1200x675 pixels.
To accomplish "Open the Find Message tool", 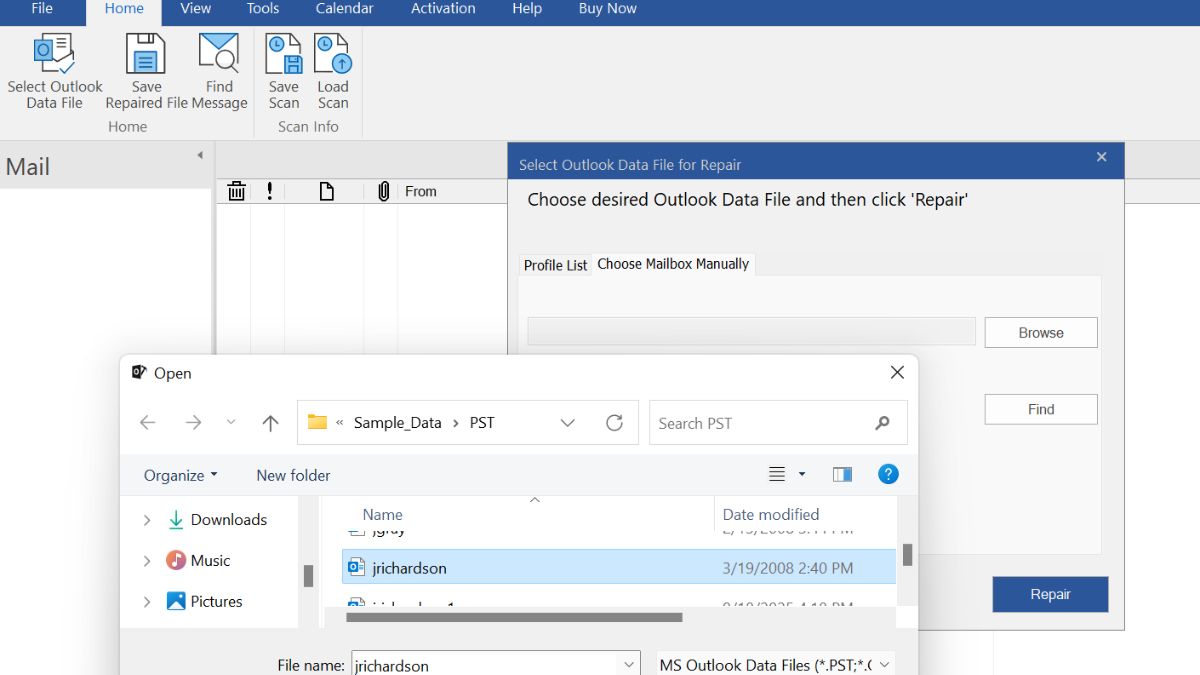I will coord(219,53).
